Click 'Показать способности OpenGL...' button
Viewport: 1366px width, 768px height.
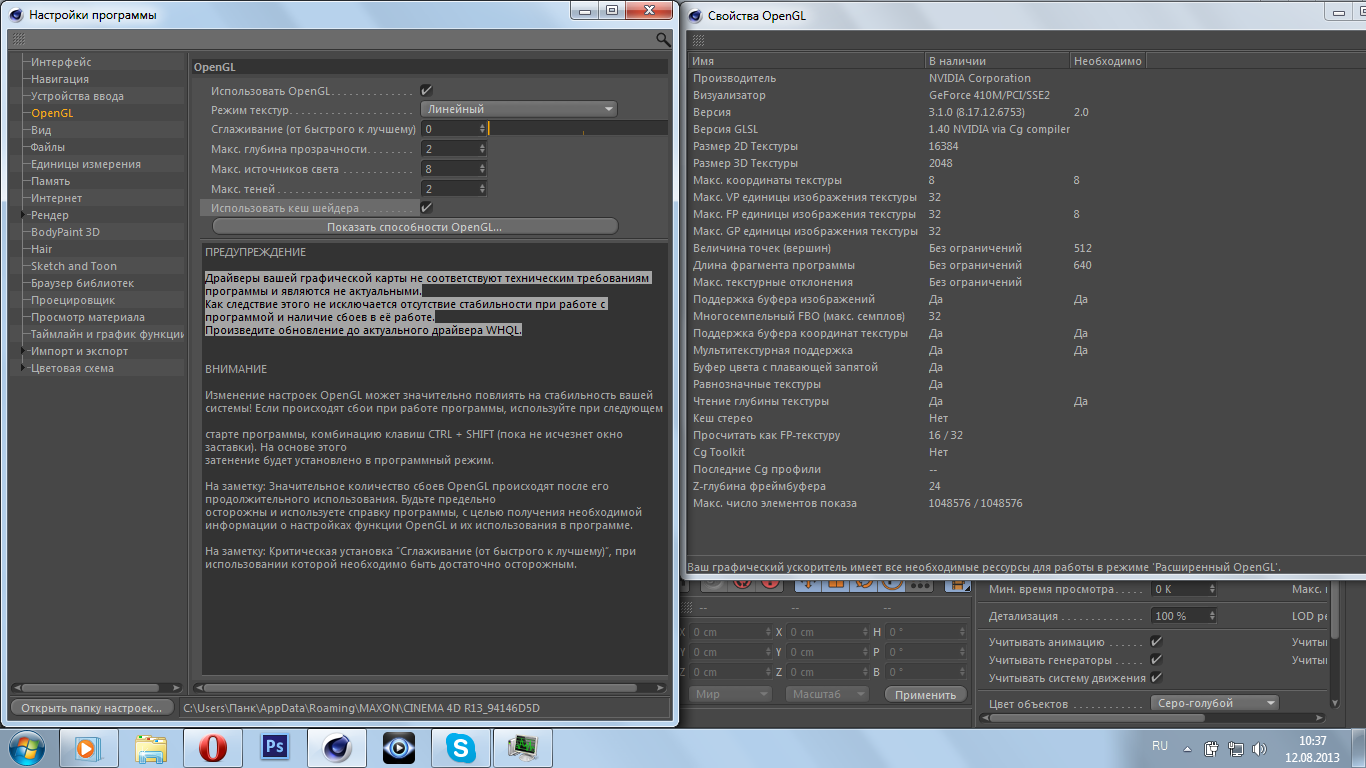point(414,227)
